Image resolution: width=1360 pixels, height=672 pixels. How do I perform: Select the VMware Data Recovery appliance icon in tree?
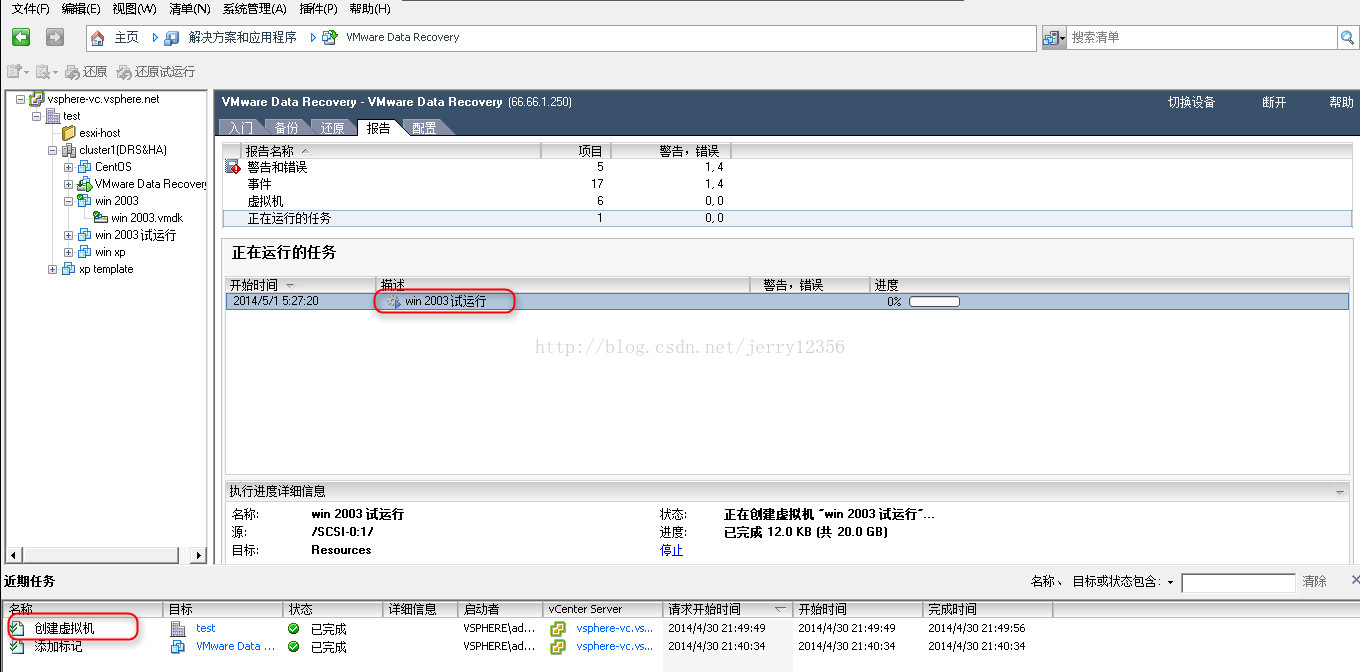85,184
